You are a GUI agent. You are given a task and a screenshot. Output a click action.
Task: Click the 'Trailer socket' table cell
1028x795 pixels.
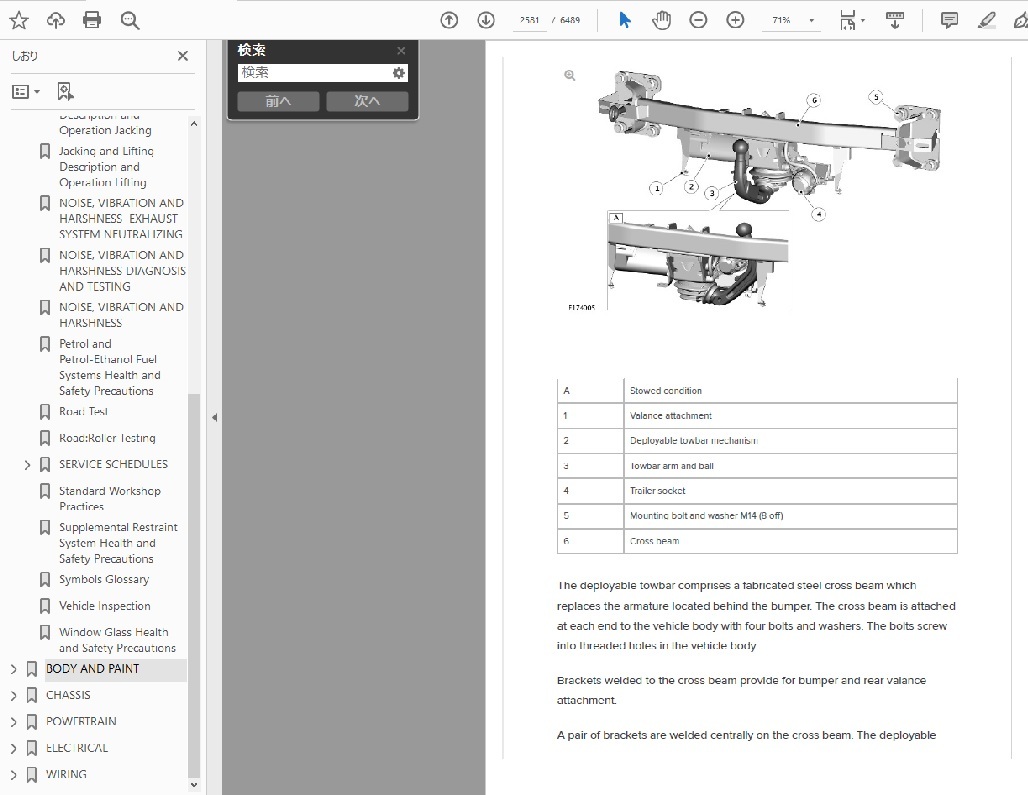[790, 491]
